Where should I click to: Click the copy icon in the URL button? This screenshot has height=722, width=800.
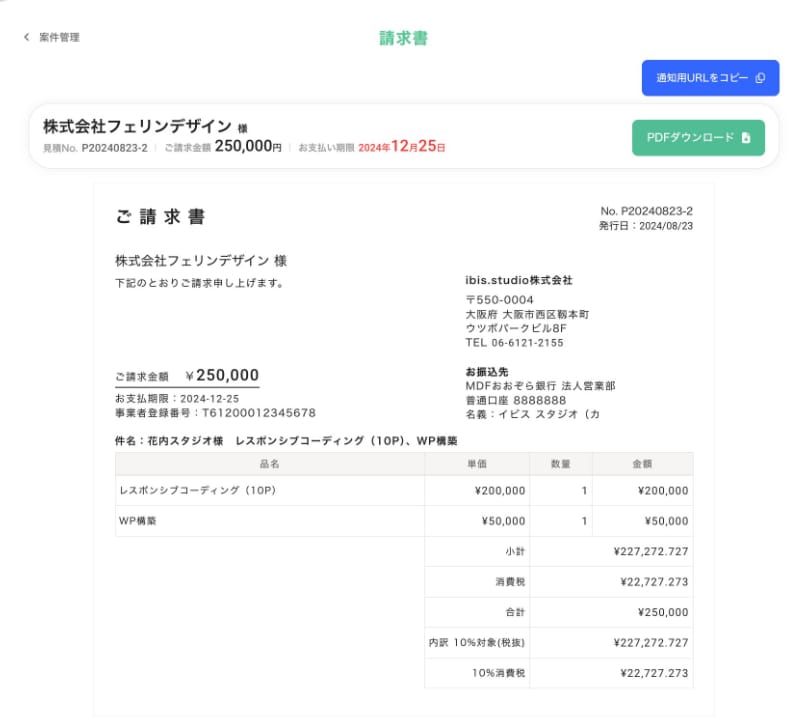[x=760, y=78]
